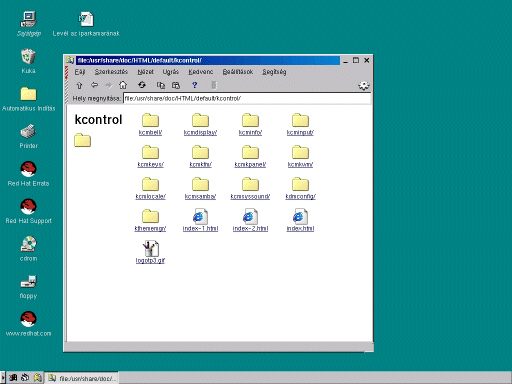This screenshot has height=384, width=512.
Task: Open the kcmbell folder icon
Action: point(150,120)
